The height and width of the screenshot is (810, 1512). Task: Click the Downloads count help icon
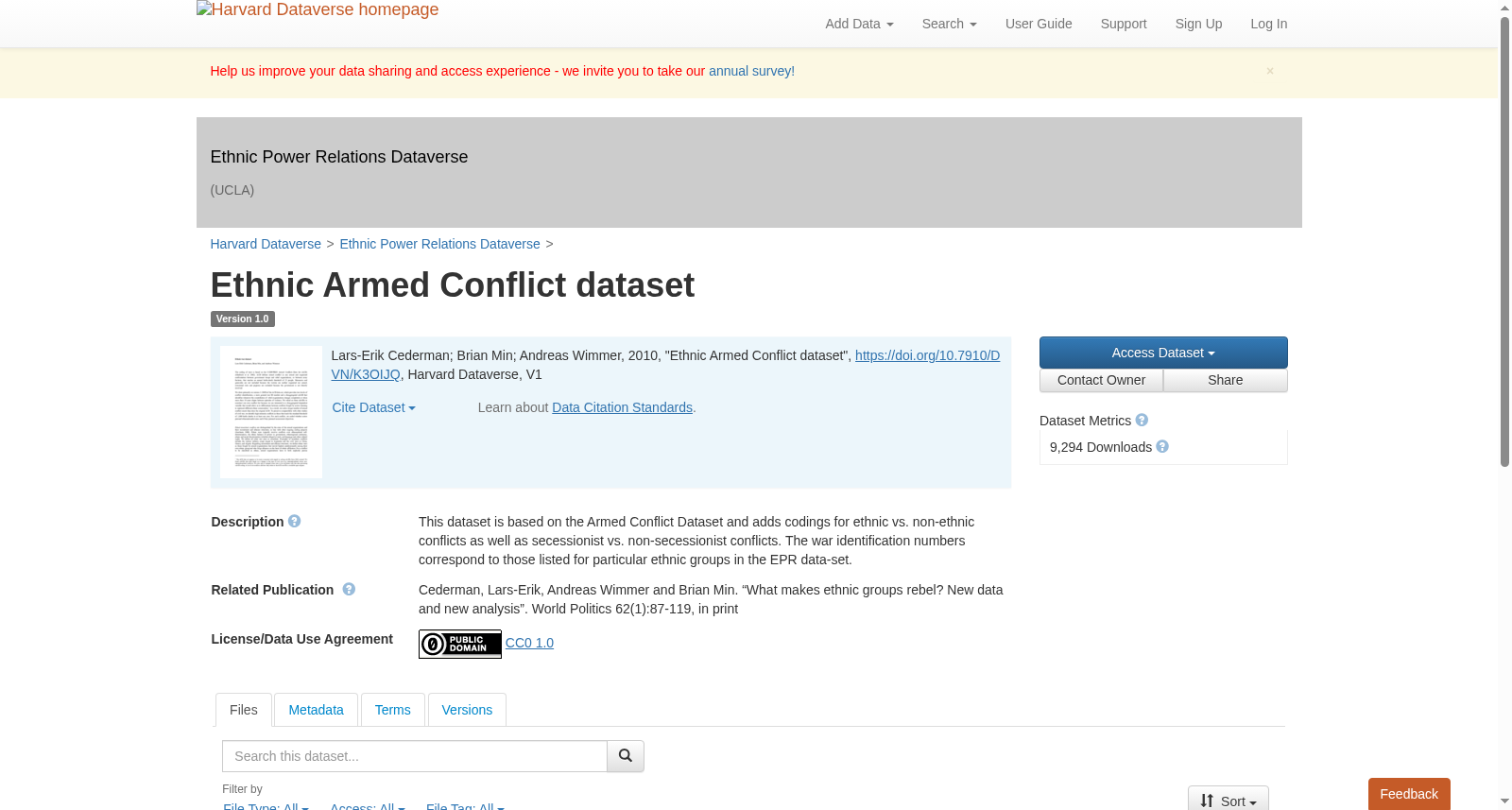1162,446
